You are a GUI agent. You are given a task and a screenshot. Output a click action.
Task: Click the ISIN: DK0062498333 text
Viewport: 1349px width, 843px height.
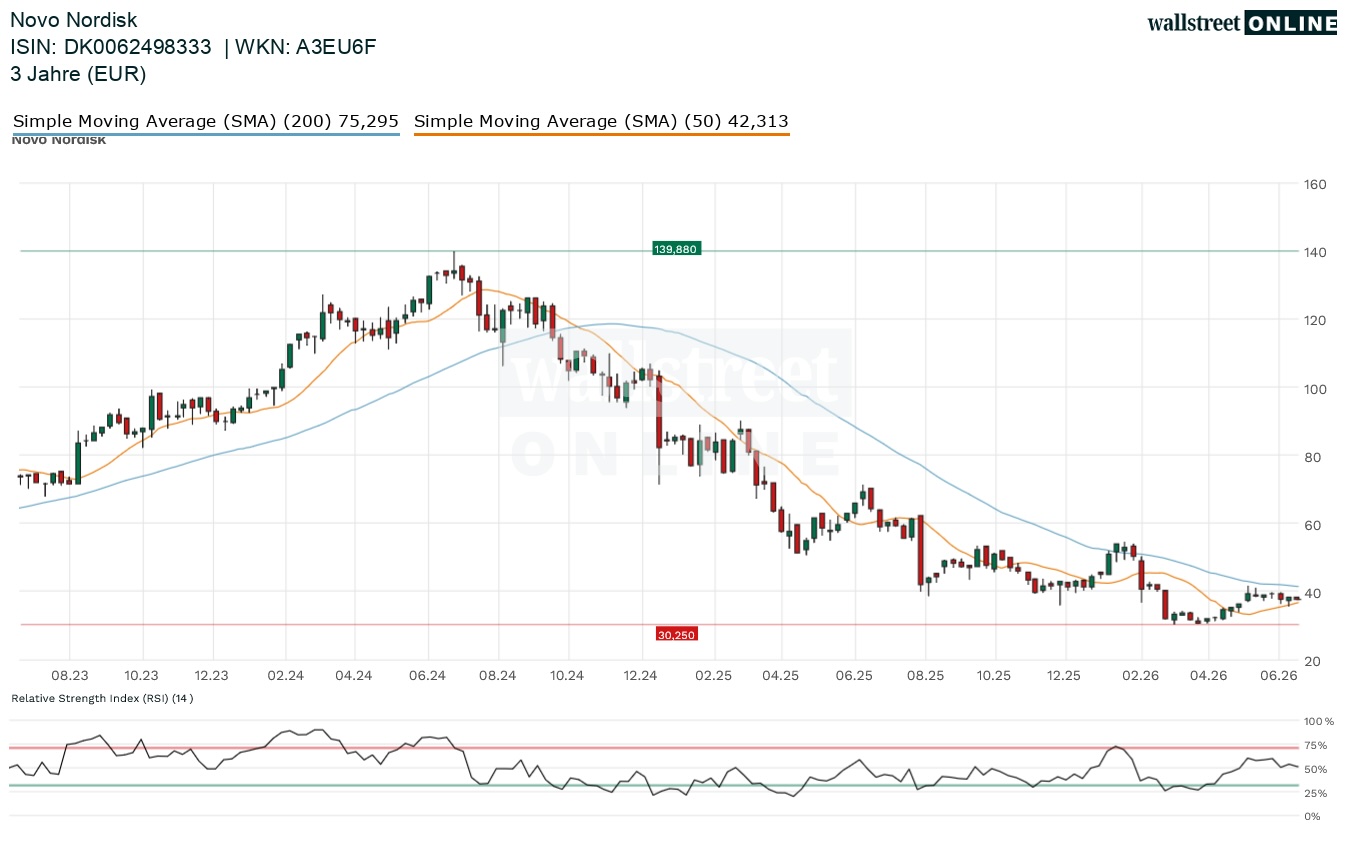(x=111, y=47)
